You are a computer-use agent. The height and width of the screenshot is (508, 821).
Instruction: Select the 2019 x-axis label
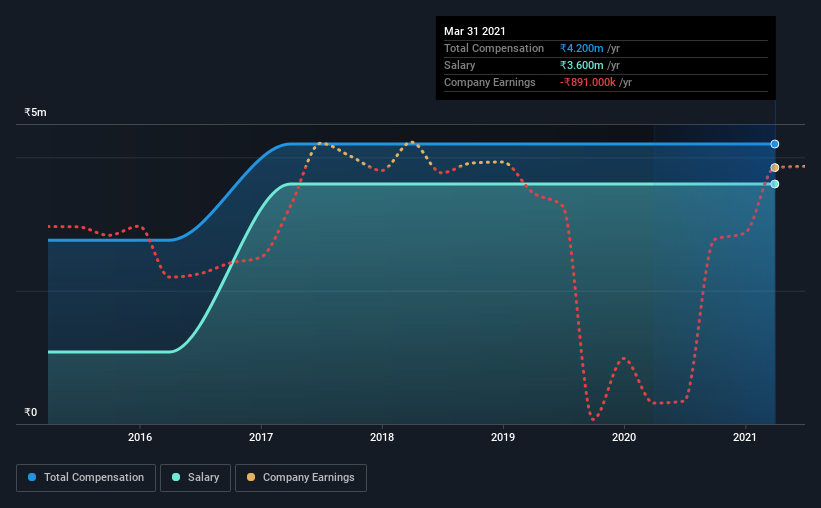(503, 437)
